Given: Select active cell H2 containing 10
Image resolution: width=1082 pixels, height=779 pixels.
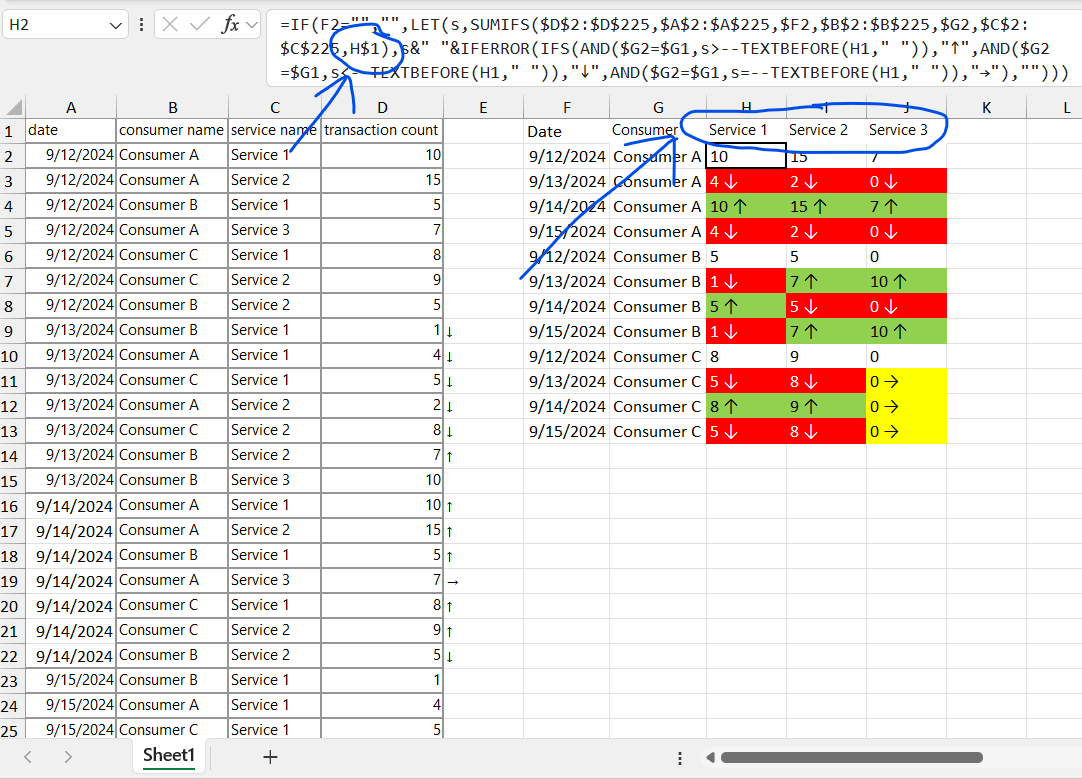Looking at the screenshot, I should click(746, 156).
